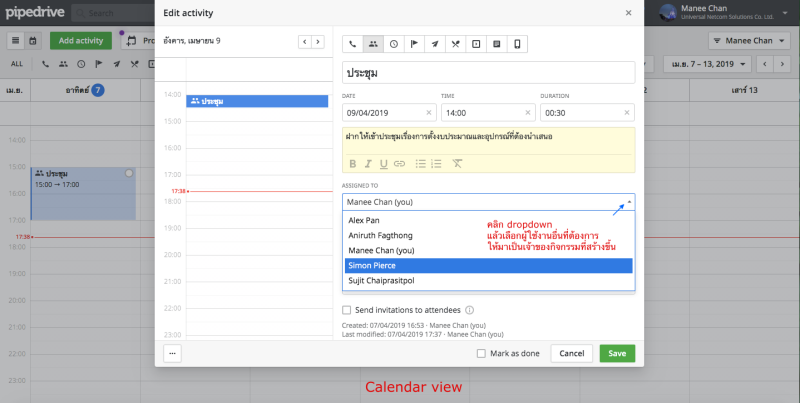Edit the time field 14:00

(488, 113)
